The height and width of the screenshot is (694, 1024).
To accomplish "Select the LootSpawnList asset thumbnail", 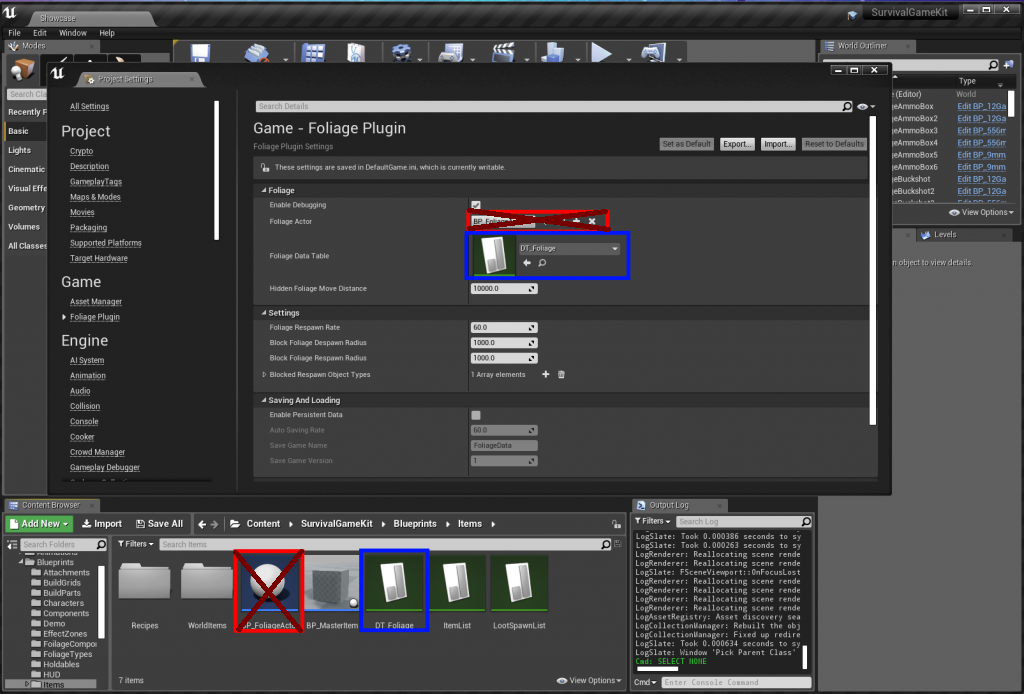I will click(519, 584).
